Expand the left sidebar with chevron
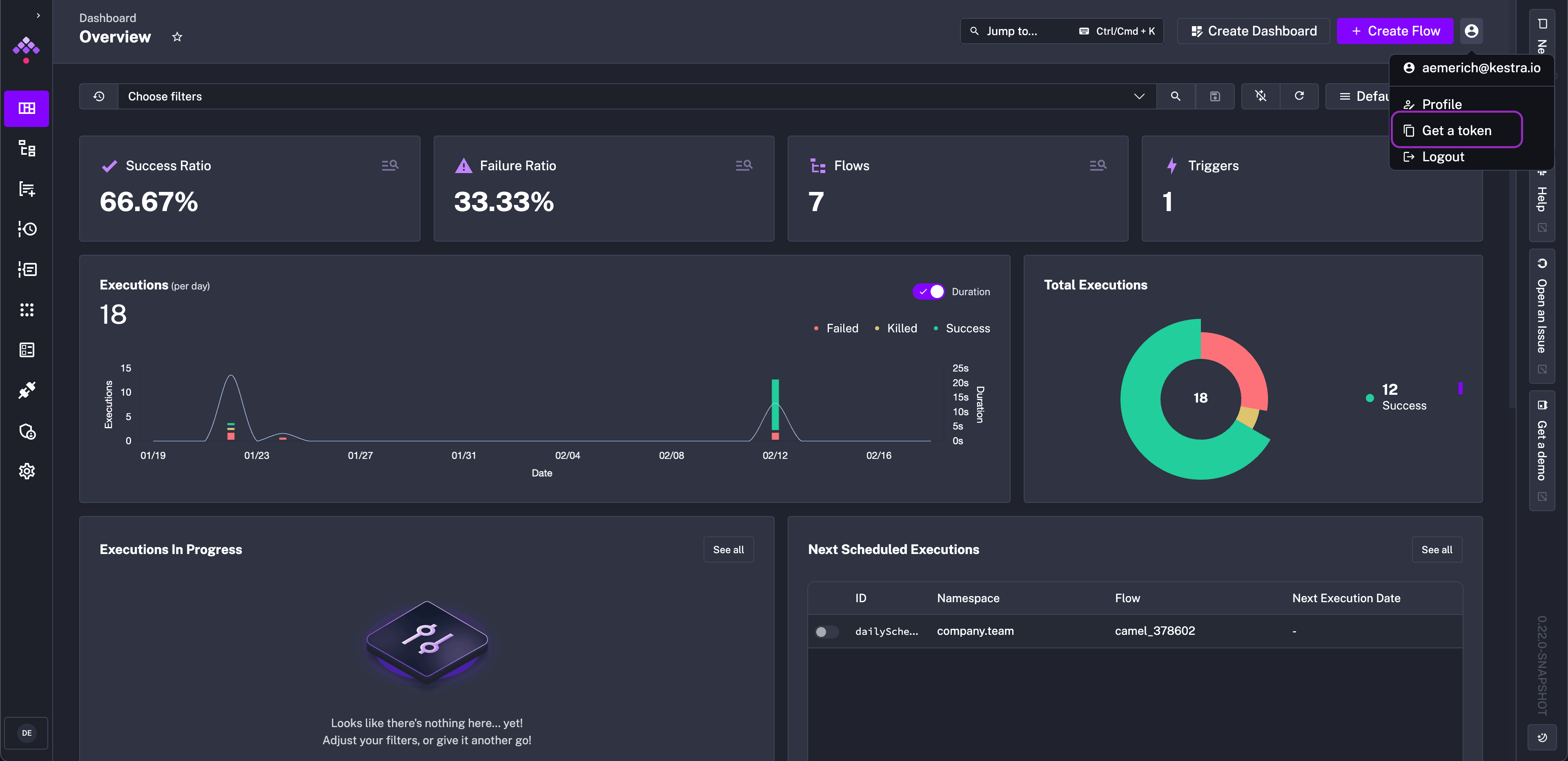This screenshot has height=761, width=1568. click(x=38, y=15)
